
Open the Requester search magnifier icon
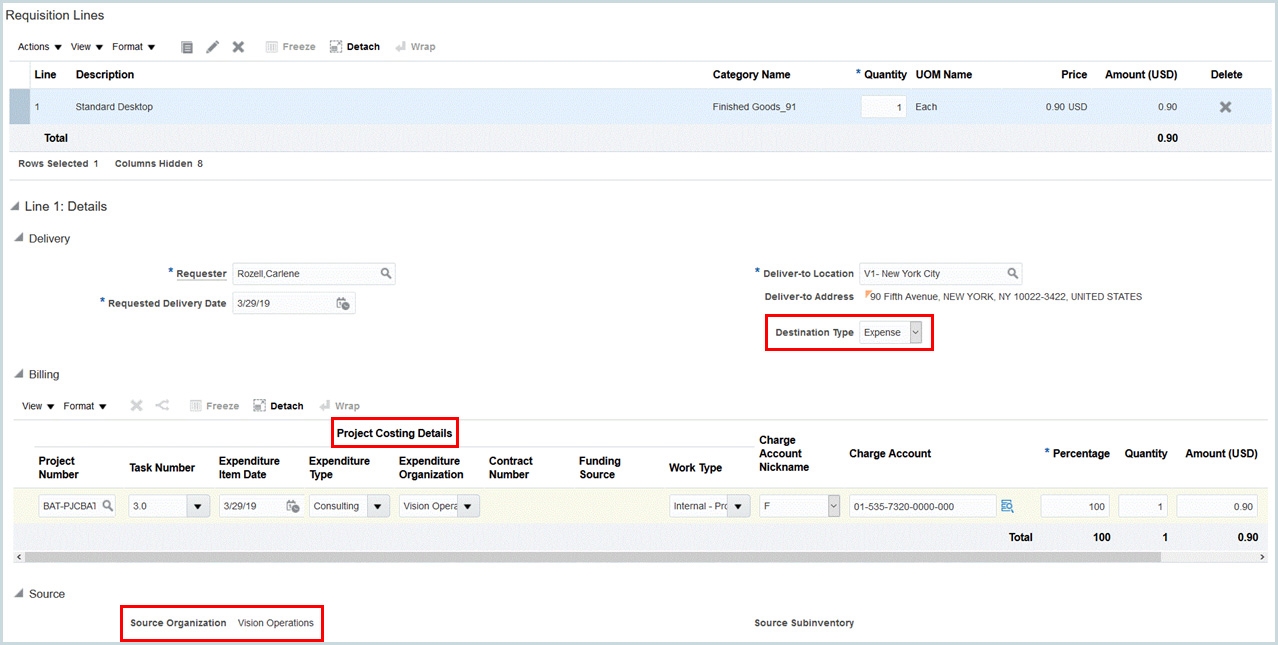pyautogui.click(x=385, y=273)
